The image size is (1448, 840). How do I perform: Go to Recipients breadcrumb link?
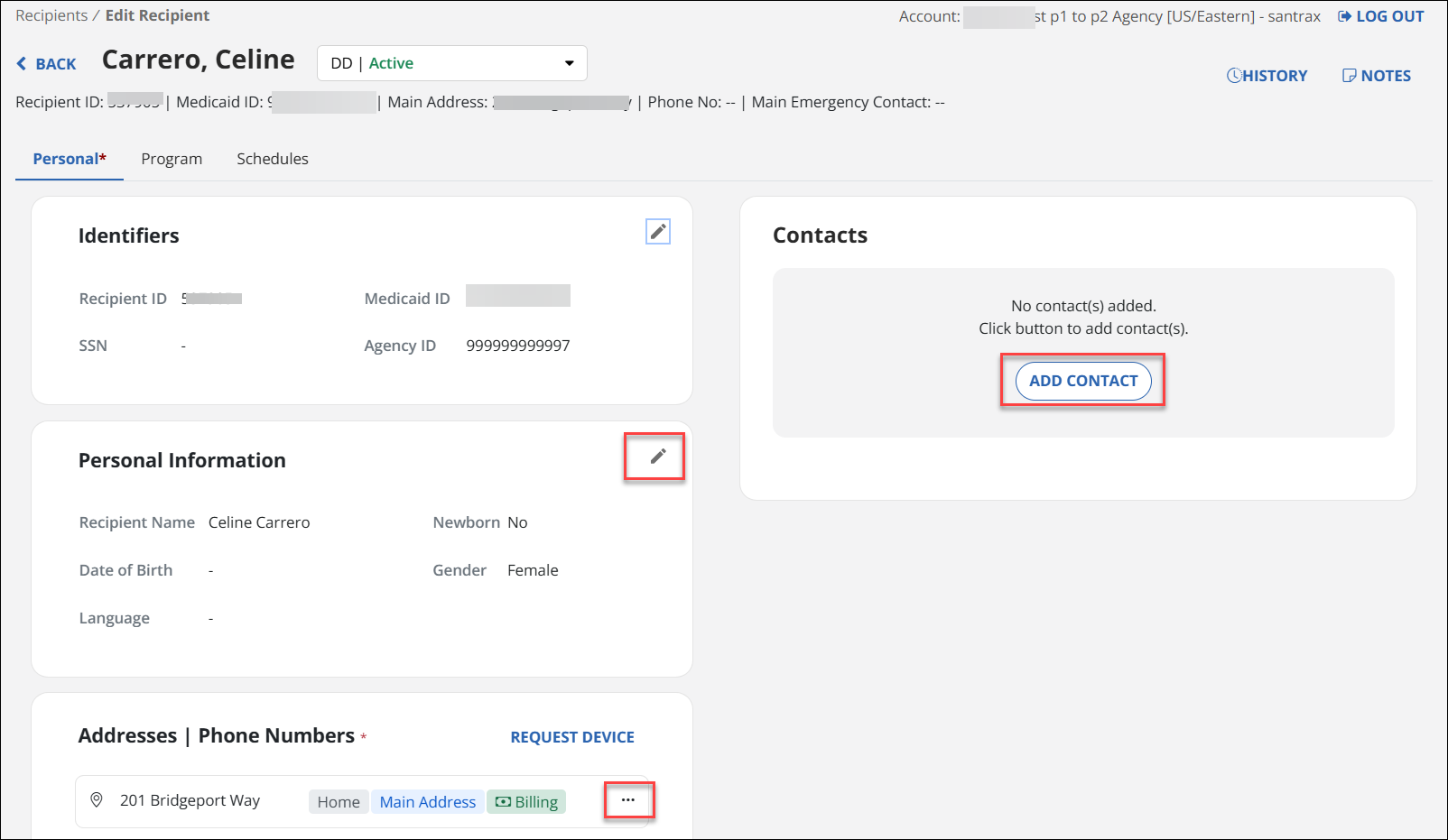[x=51, y=15]
